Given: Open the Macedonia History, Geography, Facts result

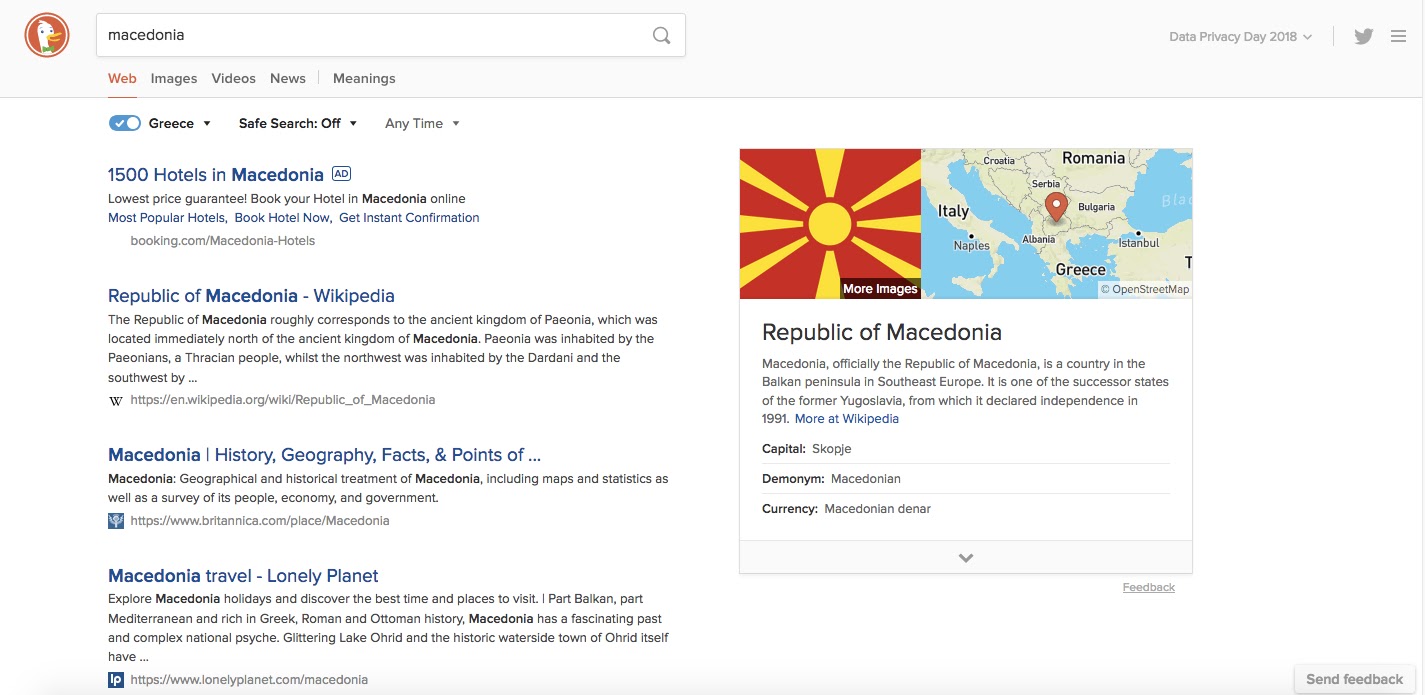Looking at the screenshot, I should coord(324,455).
